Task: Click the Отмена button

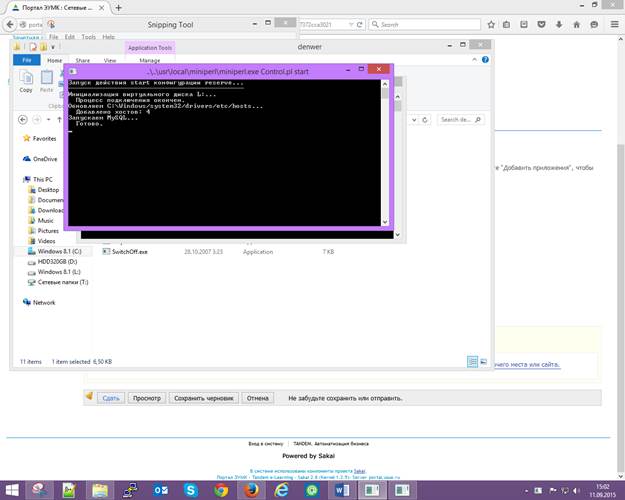Action: click(257, 398)
